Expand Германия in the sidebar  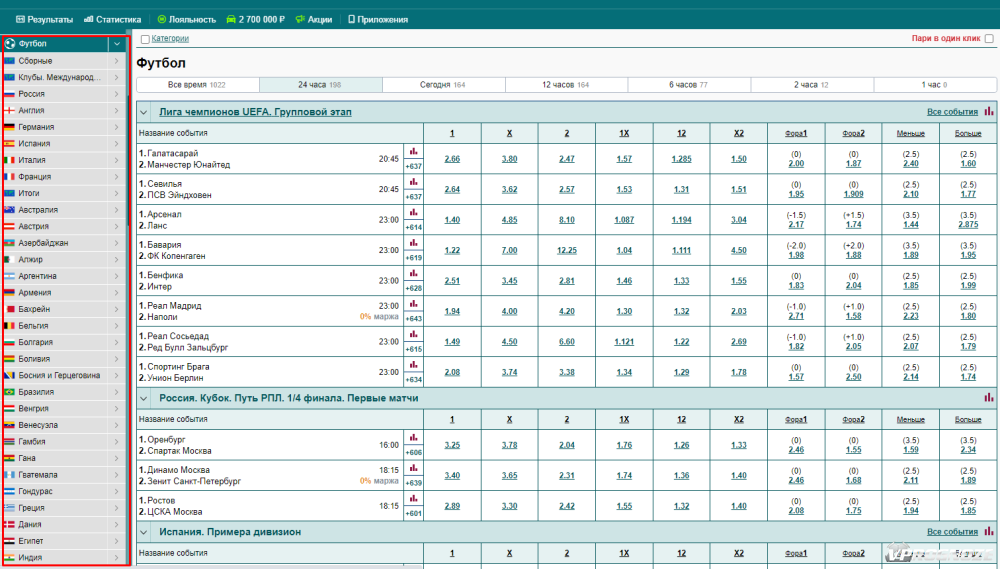coord(117,127)
